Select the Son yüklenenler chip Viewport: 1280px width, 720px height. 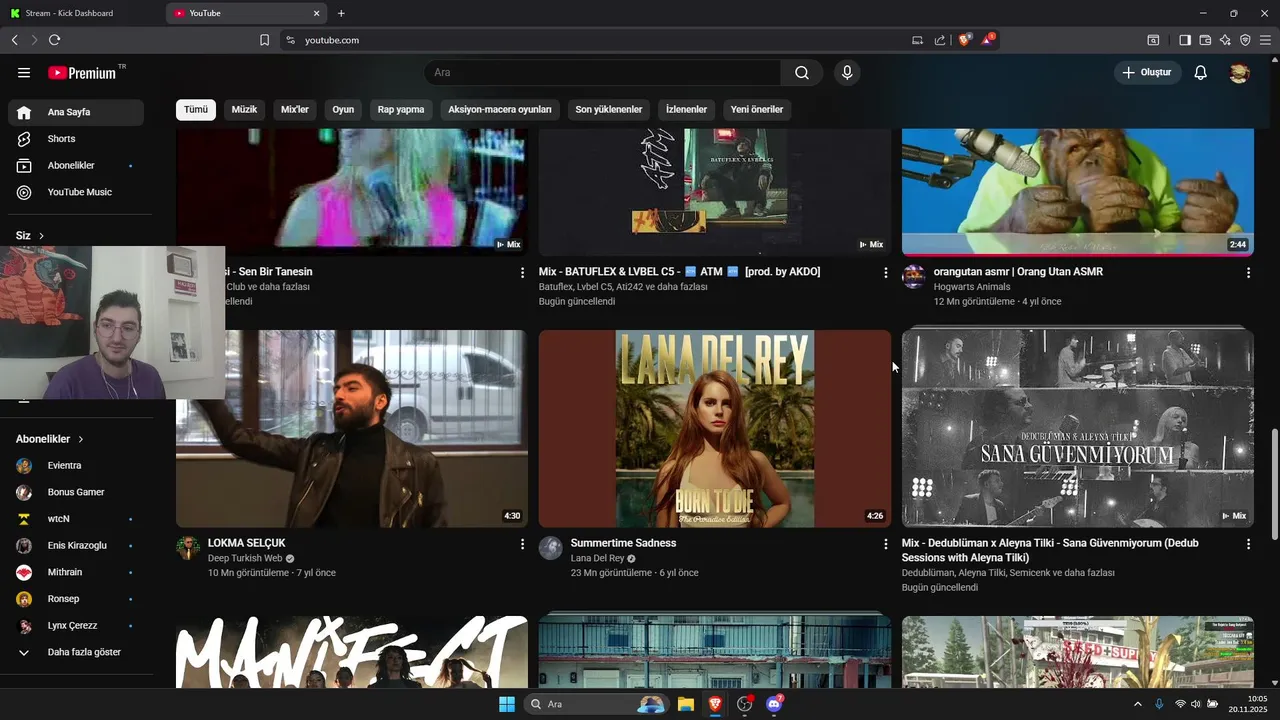click(609, 109)
